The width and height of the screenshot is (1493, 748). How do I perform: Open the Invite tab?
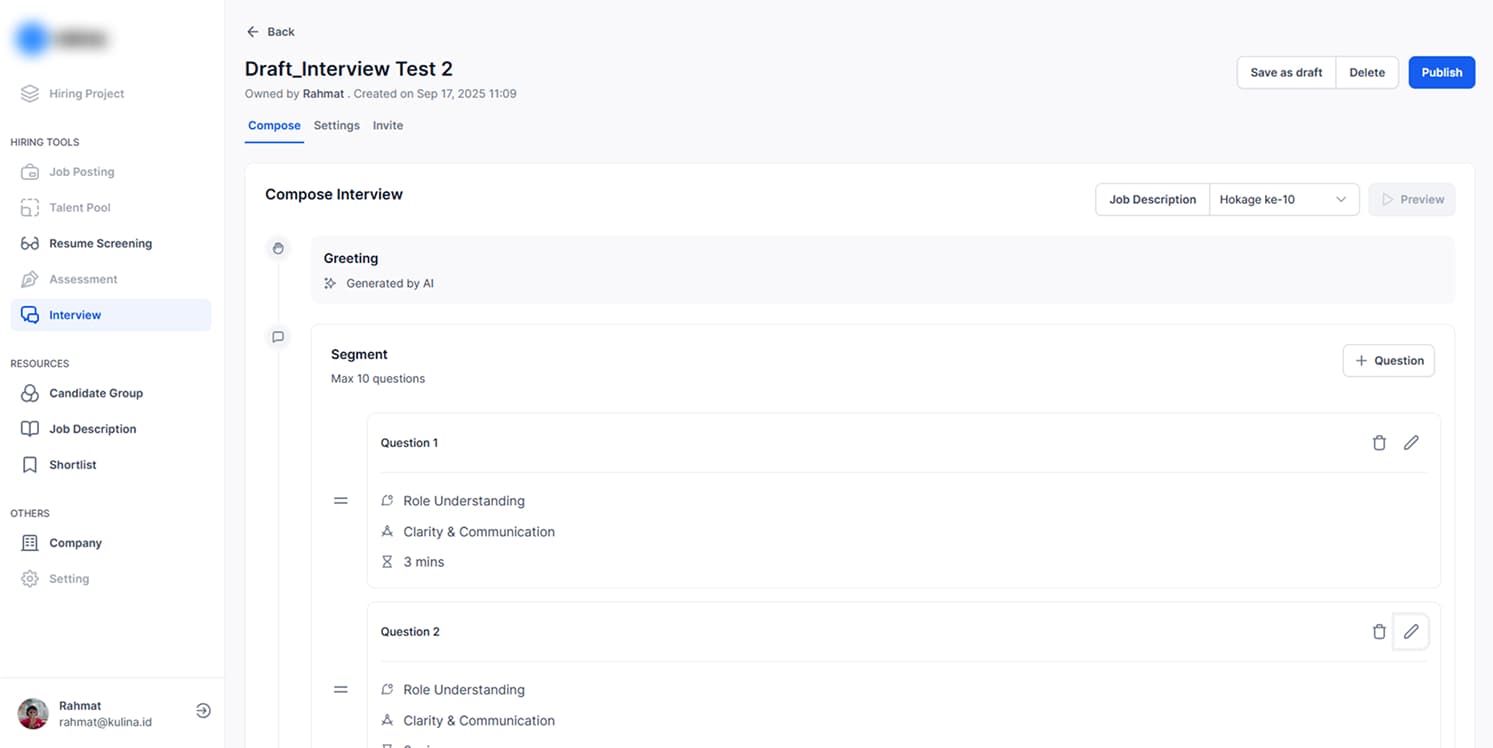(x=388, y=126)
